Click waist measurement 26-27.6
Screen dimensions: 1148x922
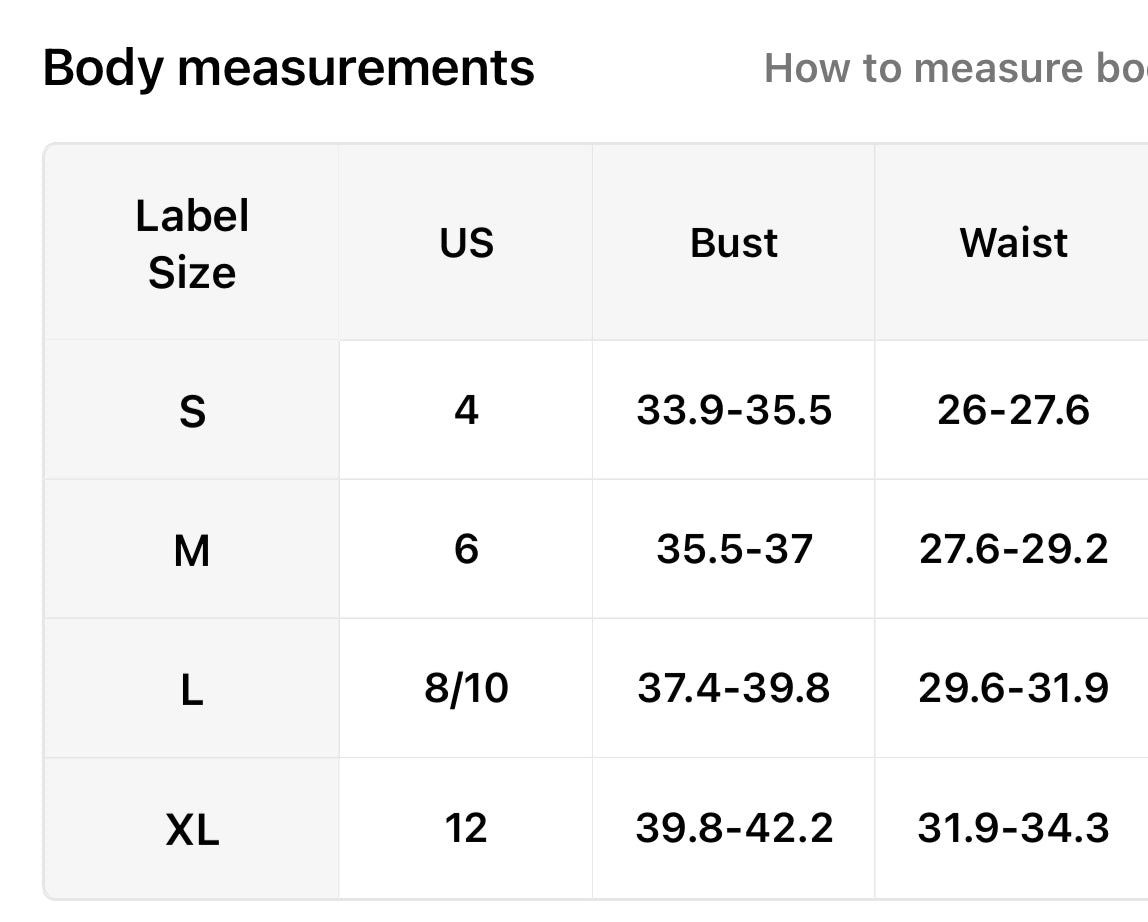point(1013,409)
